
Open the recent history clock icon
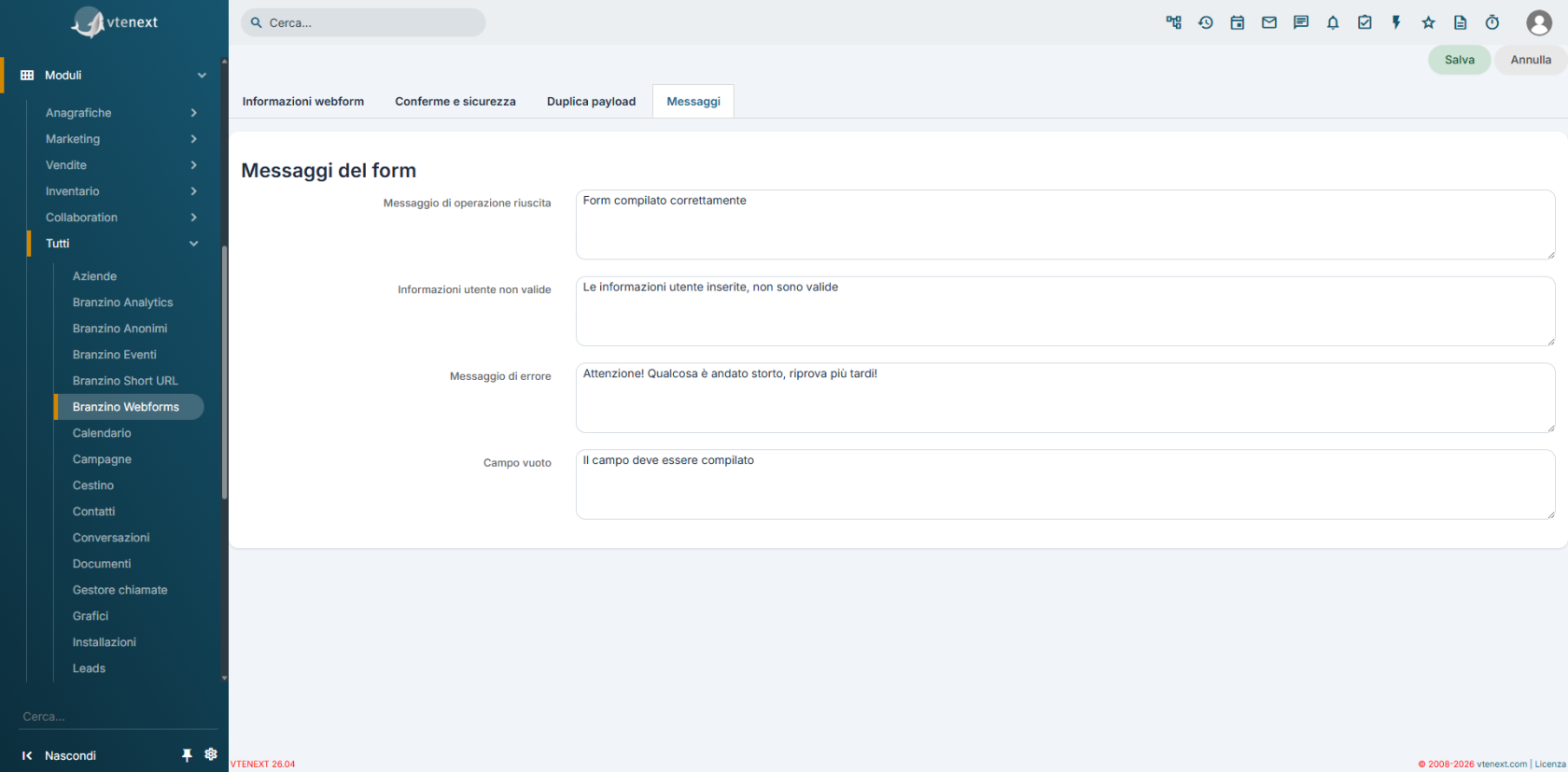tap(1206, 22)
